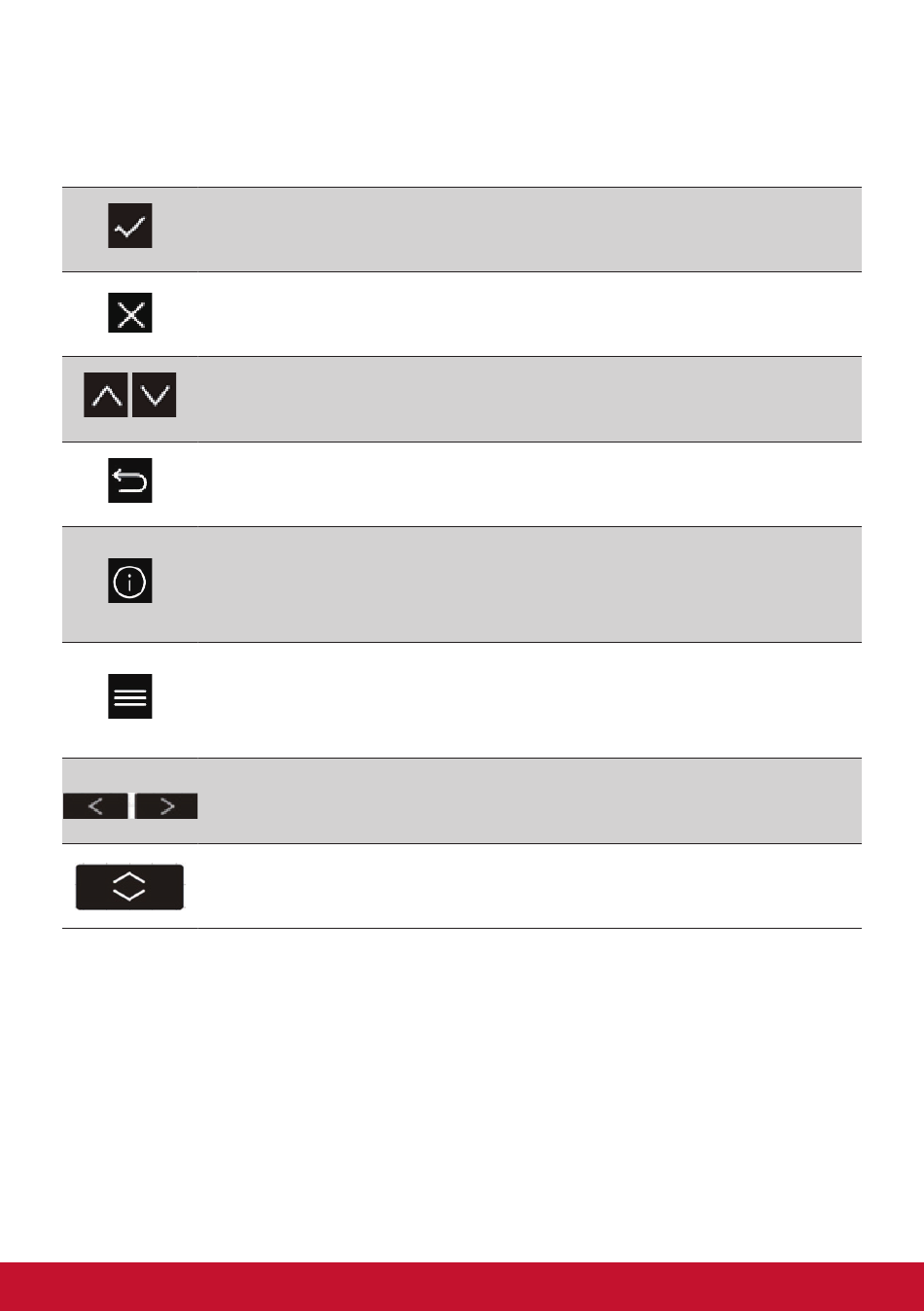The height and width of the screenshot is (1311, 924).
Task: Open the three-line hamburger menu icon
Action: coord(129,696)
